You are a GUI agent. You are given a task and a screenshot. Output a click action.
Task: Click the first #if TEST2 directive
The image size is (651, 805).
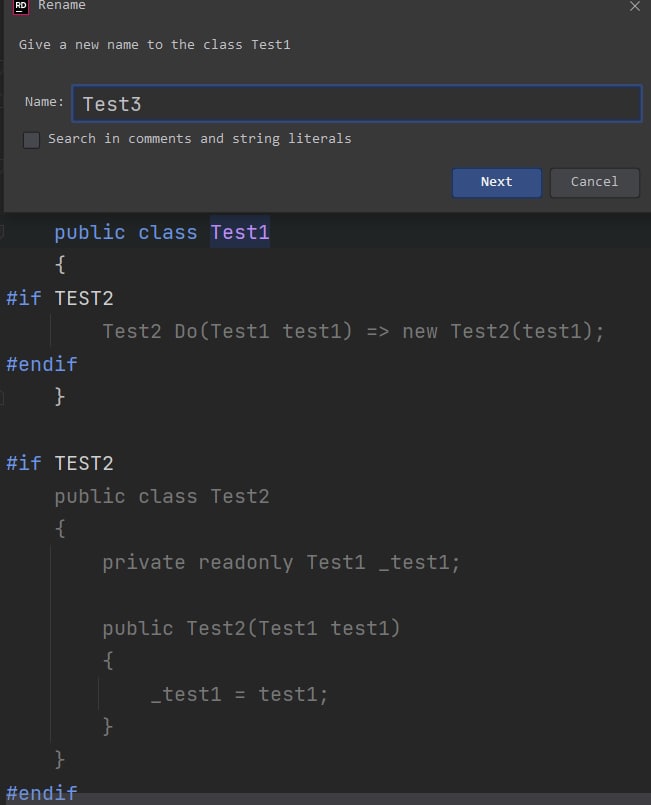60,298
